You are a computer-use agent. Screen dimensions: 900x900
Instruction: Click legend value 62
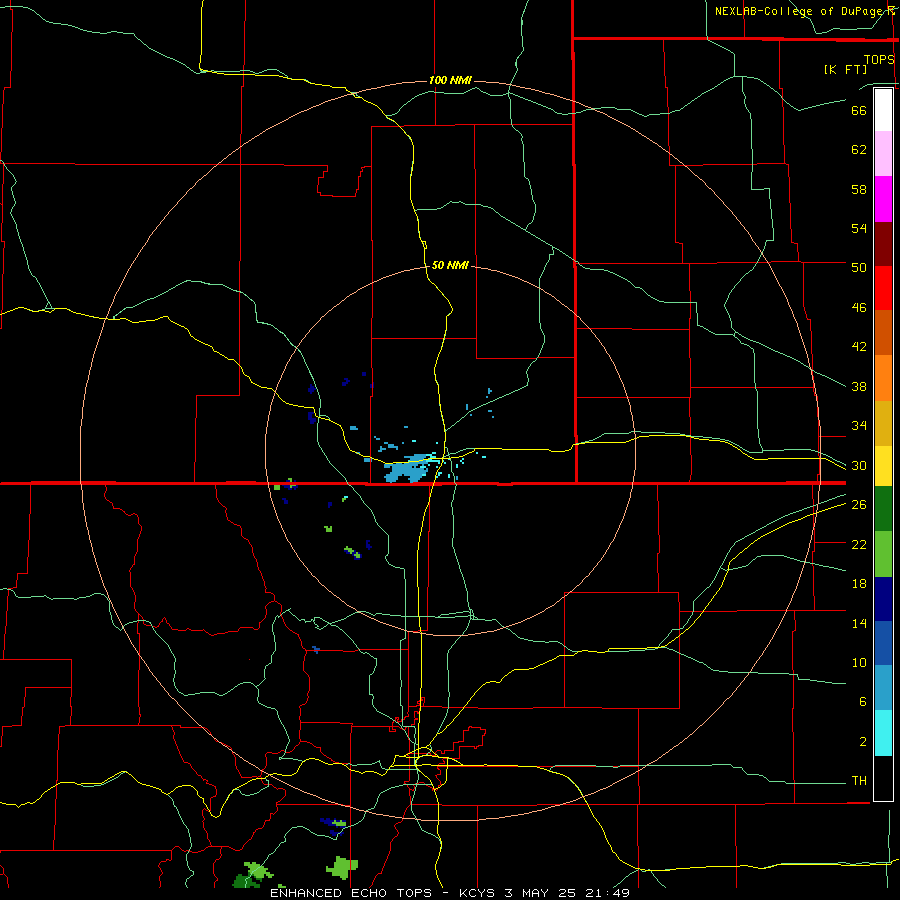(859, 150)
